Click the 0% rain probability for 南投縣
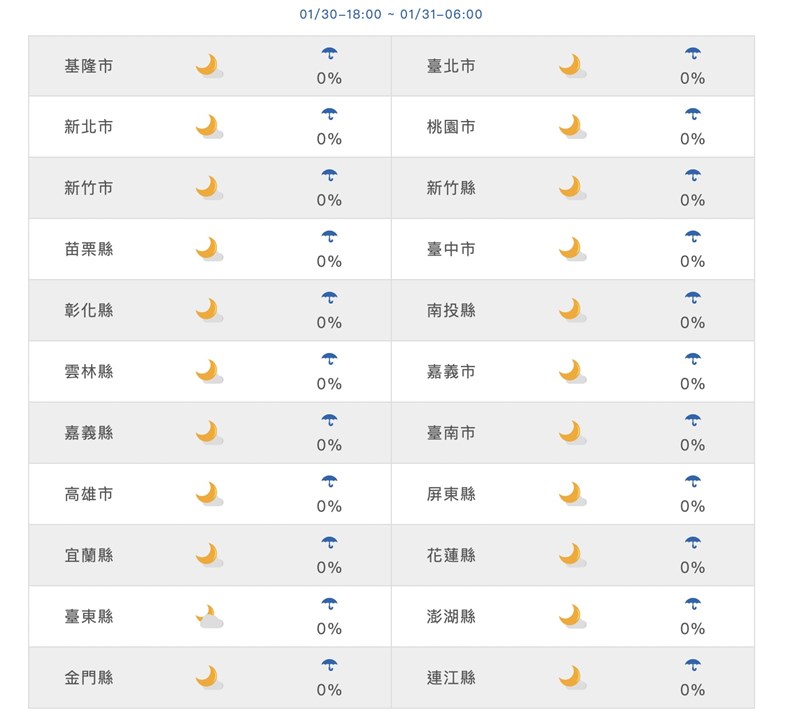Viewport: 800px width, 728px height. click(x=692, y=323)
